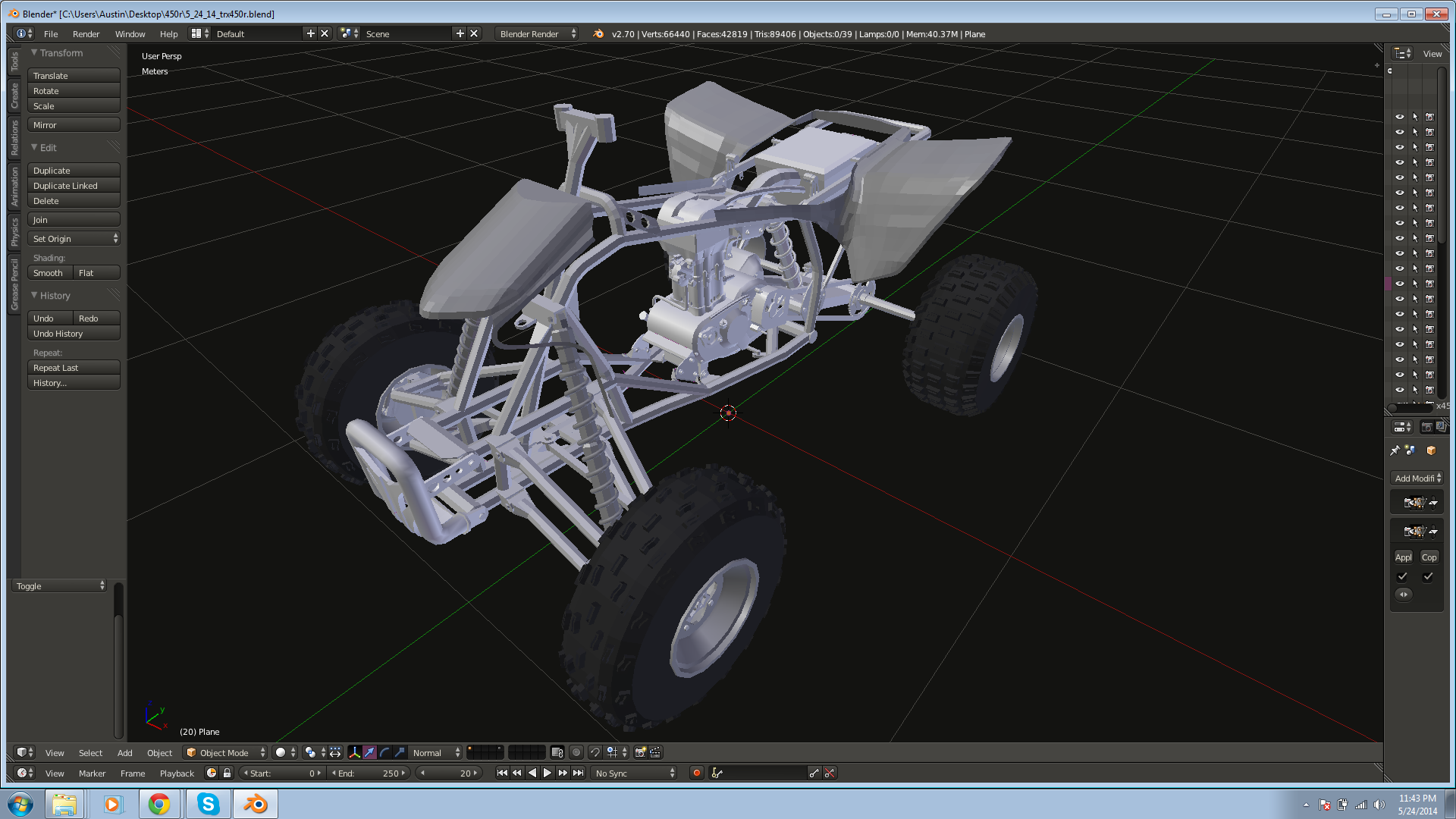Click the Undo History button

pyautogui.click(x=74, y=334)
